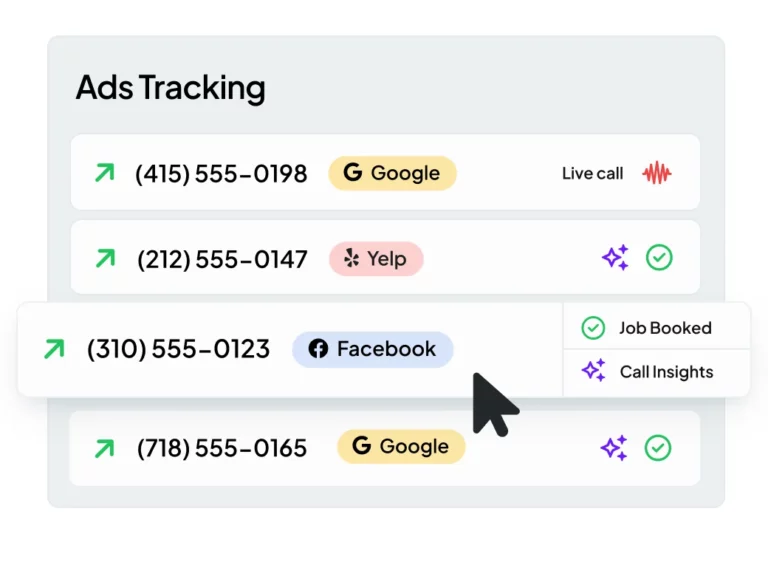Click purple sparkle icon in Yelp row

(615, 258)
